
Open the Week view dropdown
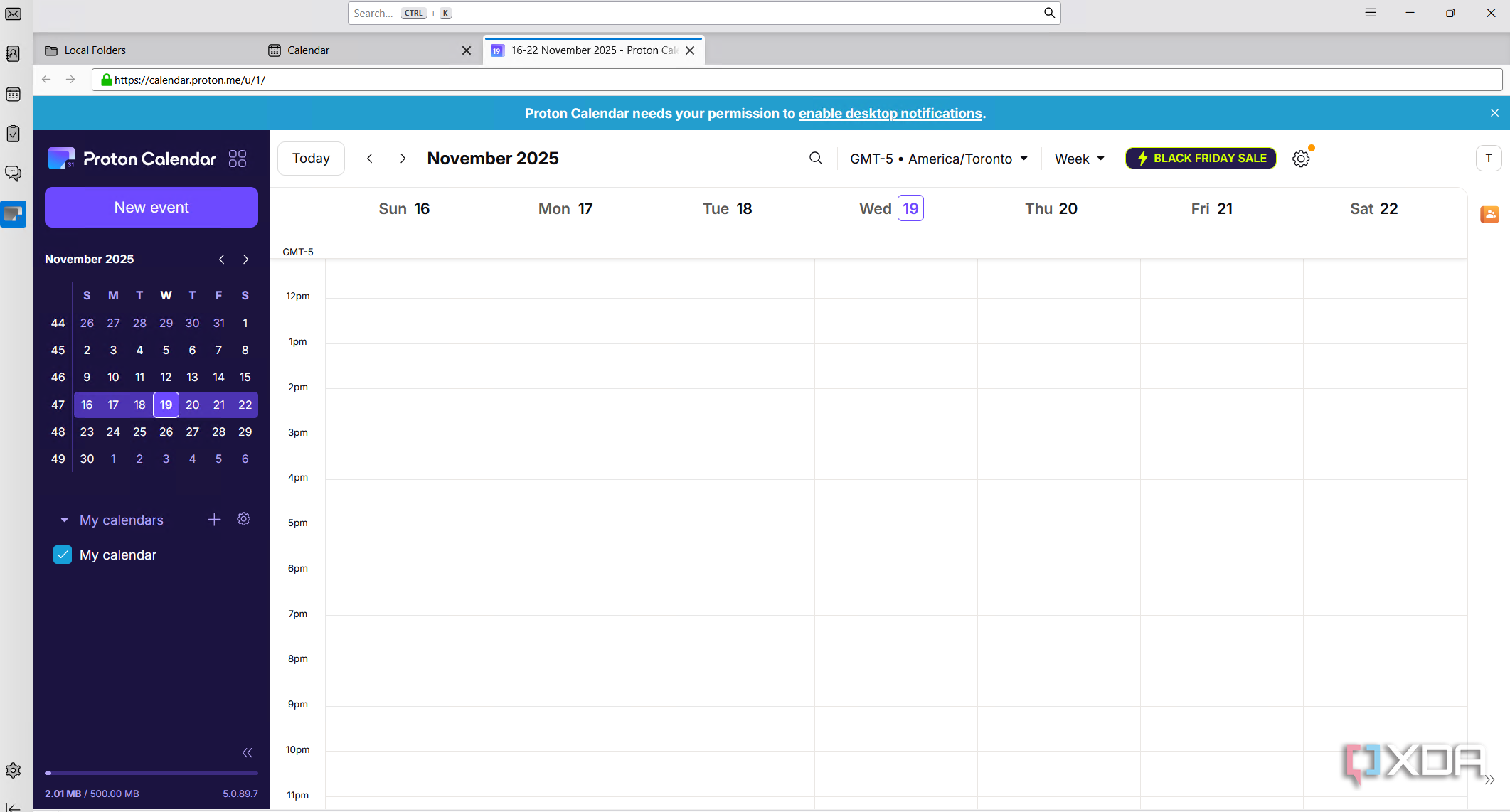tap(1079, 159)
